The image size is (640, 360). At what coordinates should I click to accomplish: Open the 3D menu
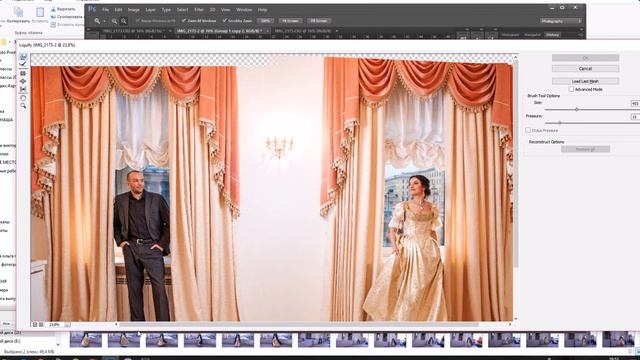pyautogui.click(x=213, y=9)
